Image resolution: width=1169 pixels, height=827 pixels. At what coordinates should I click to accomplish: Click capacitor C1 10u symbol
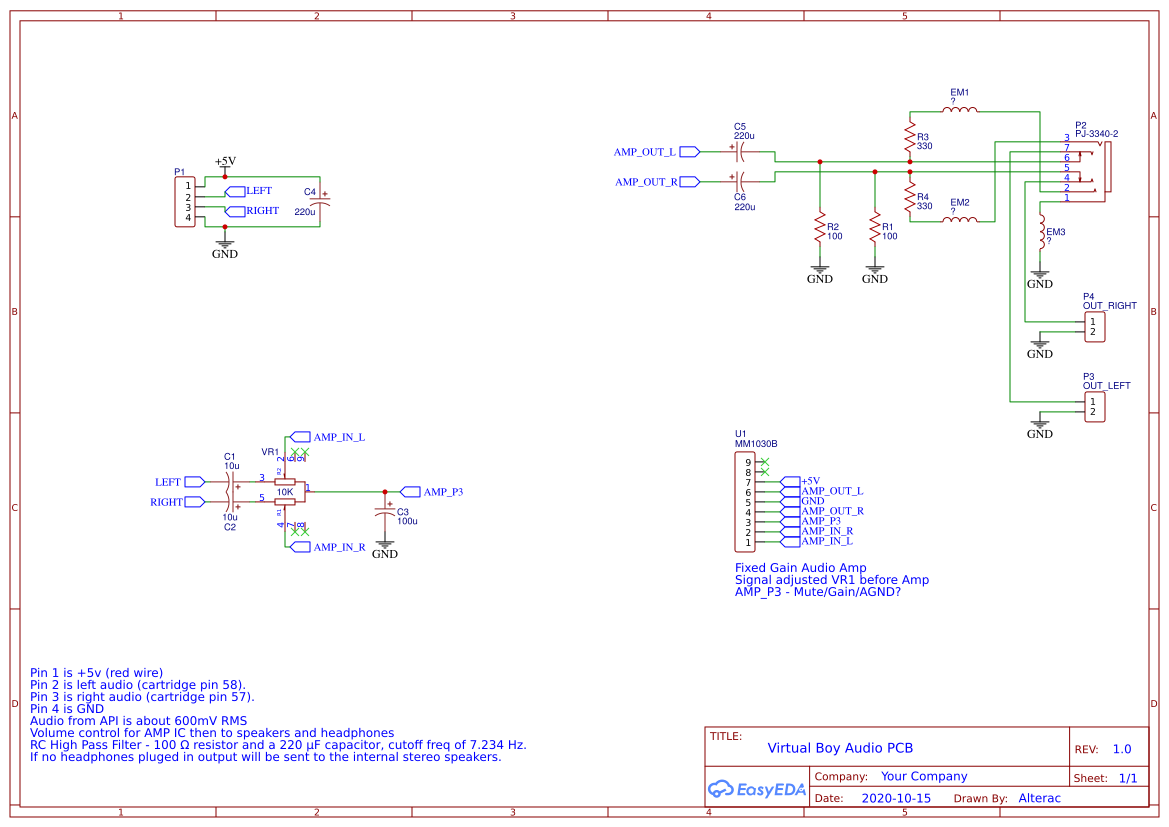pos(231,482)
